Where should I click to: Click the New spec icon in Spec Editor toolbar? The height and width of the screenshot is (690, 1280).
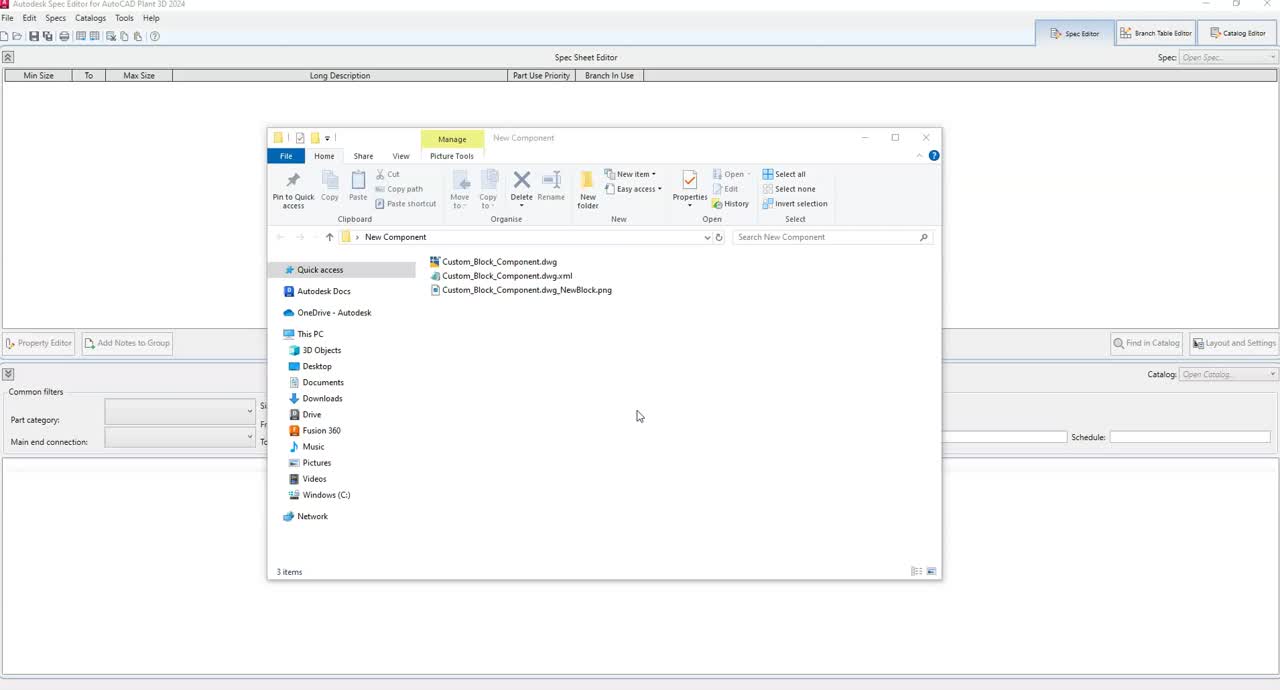5,36
